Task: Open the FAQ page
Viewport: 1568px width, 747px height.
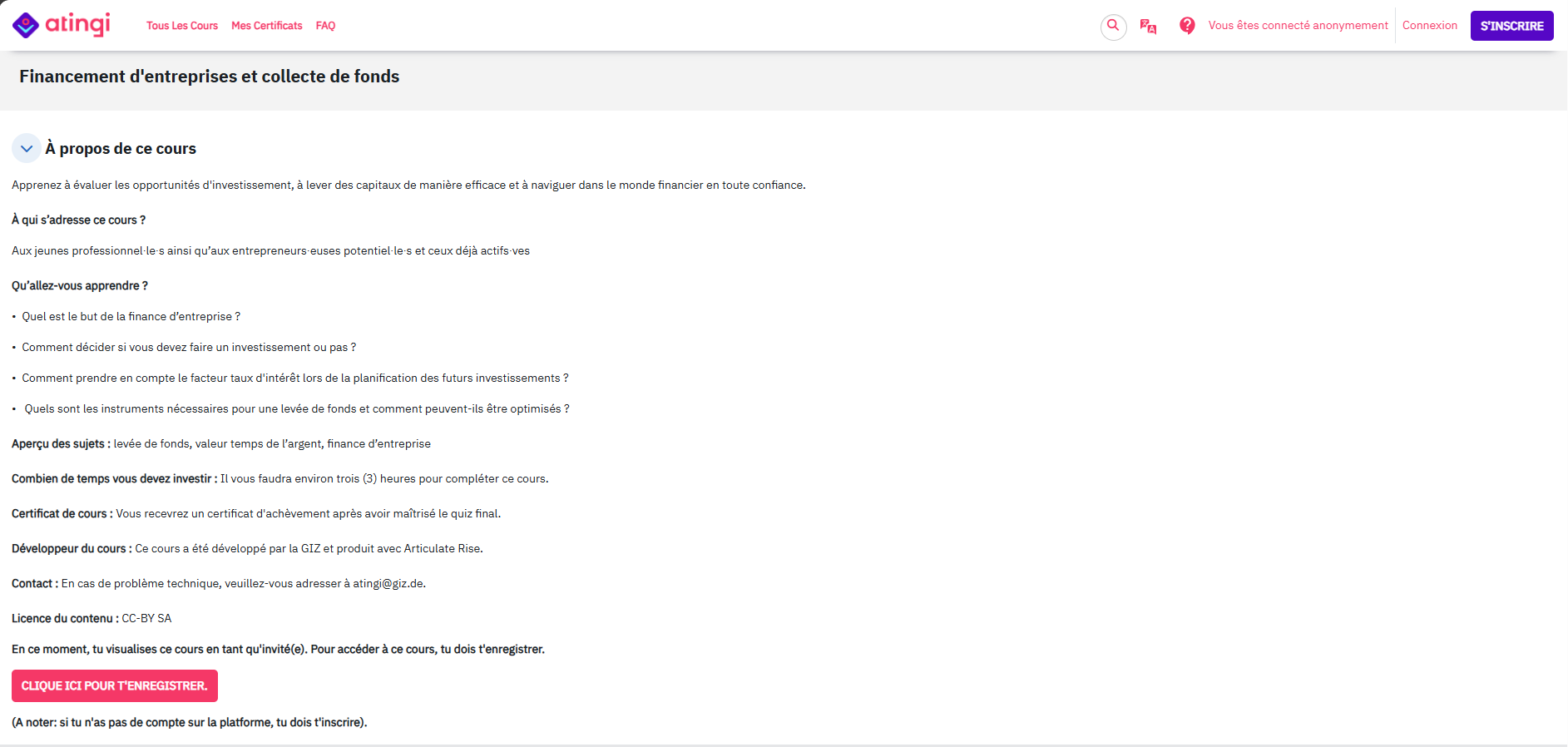Action: 325,26
